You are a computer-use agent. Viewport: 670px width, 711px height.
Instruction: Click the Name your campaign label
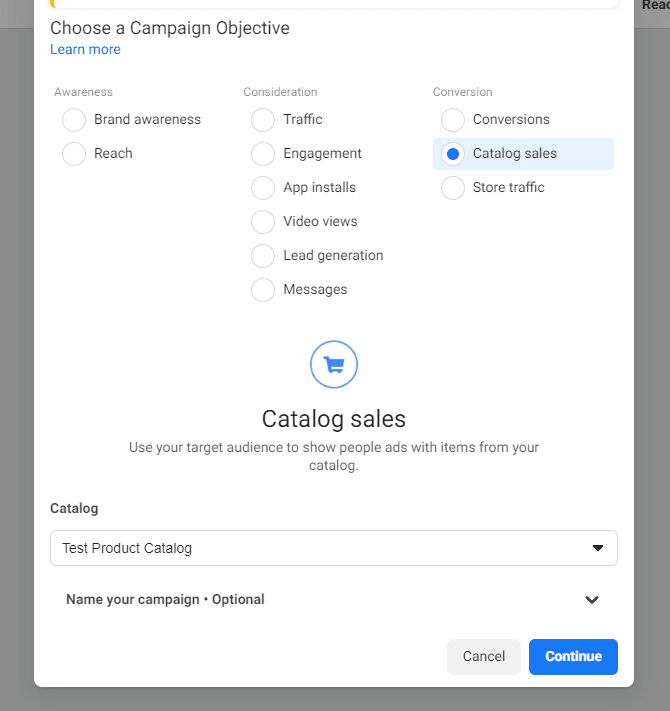tap(165, 600)
